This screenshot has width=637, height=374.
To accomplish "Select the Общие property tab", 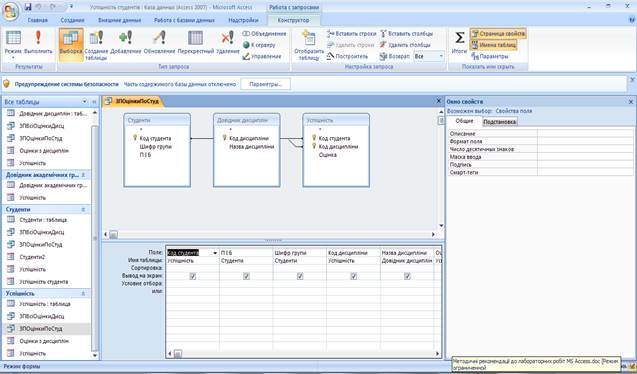I will (464, 121).
